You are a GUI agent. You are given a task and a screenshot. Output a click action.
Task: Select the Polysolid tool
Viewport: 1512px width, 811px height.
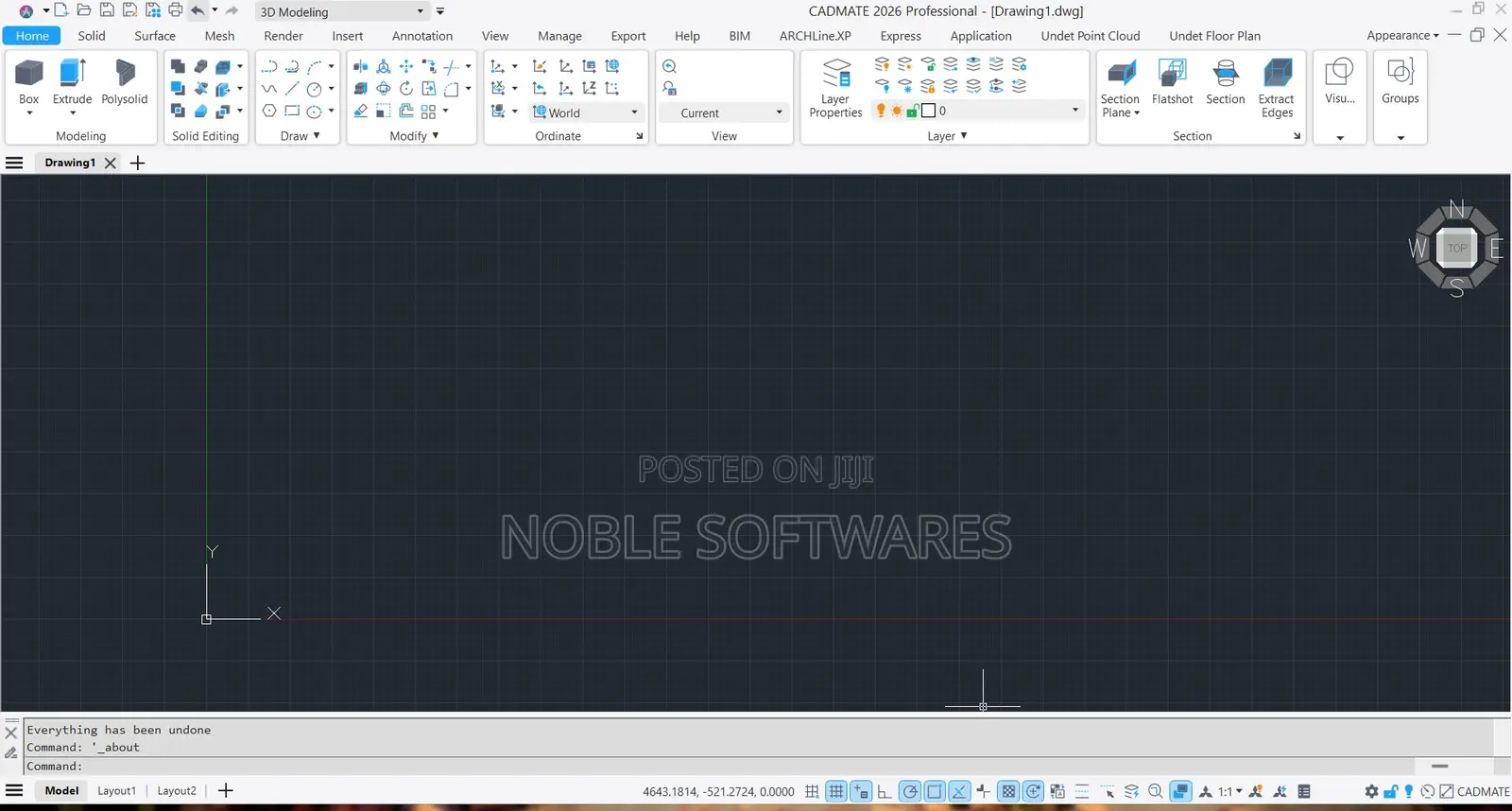[125, 83]
